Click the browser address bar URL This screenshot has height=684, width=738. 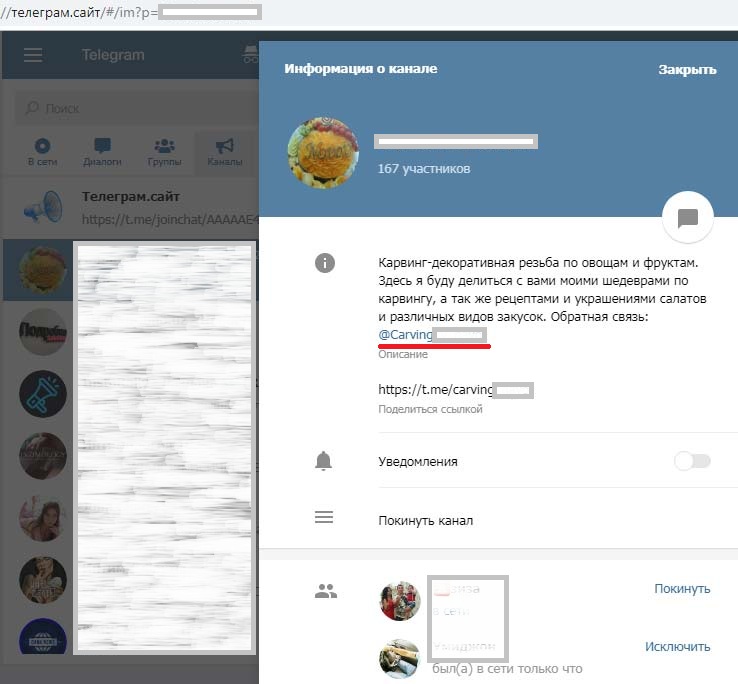tap(131, 12)
